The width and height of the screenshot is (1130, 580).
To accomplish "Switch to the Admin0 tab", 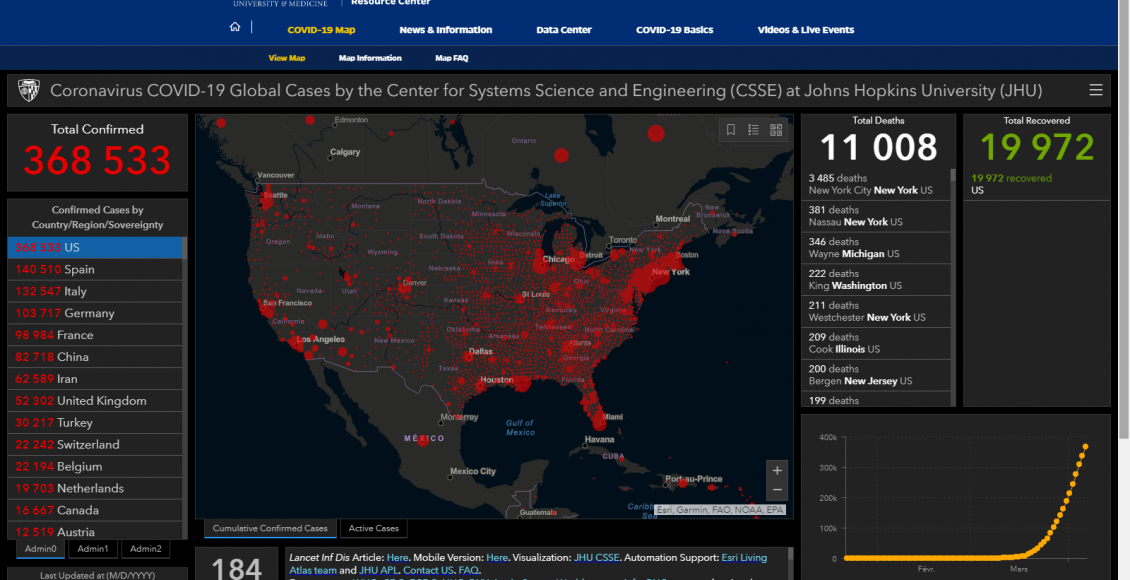I will click(x=40, y=549).
